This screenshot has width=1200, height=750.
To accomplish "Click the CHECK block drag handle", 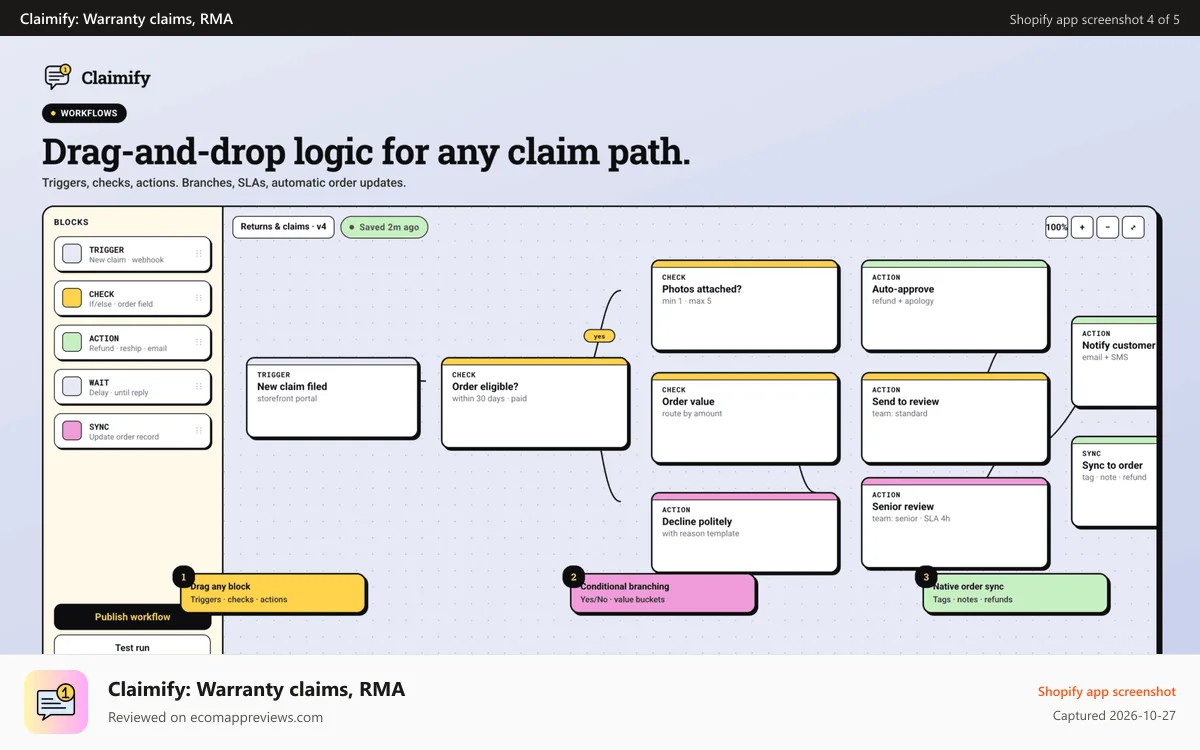I will pyautogui.click(x=199, y=298).
